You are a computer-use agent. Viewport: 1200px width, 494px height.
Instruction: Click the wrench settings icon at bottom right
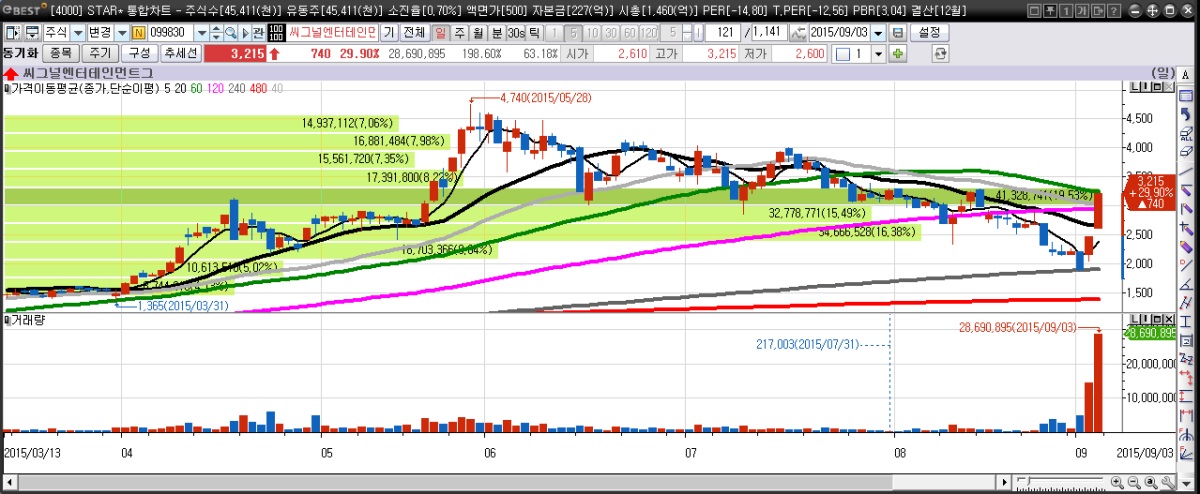click(1168, 482)
